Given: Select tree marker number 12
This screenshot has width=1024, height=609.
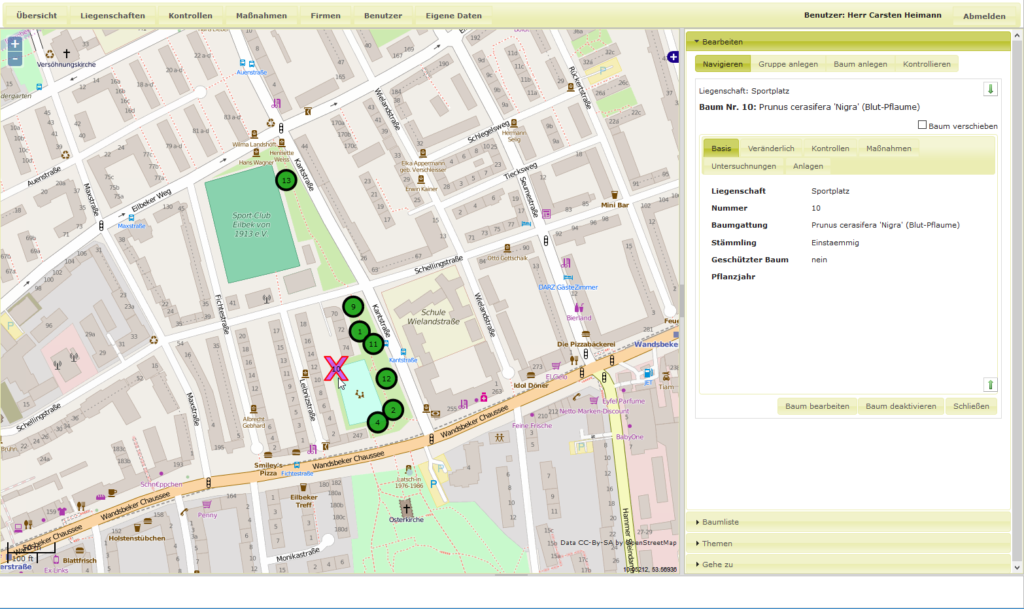Looking at the screenshot, I should click(387, 378).
